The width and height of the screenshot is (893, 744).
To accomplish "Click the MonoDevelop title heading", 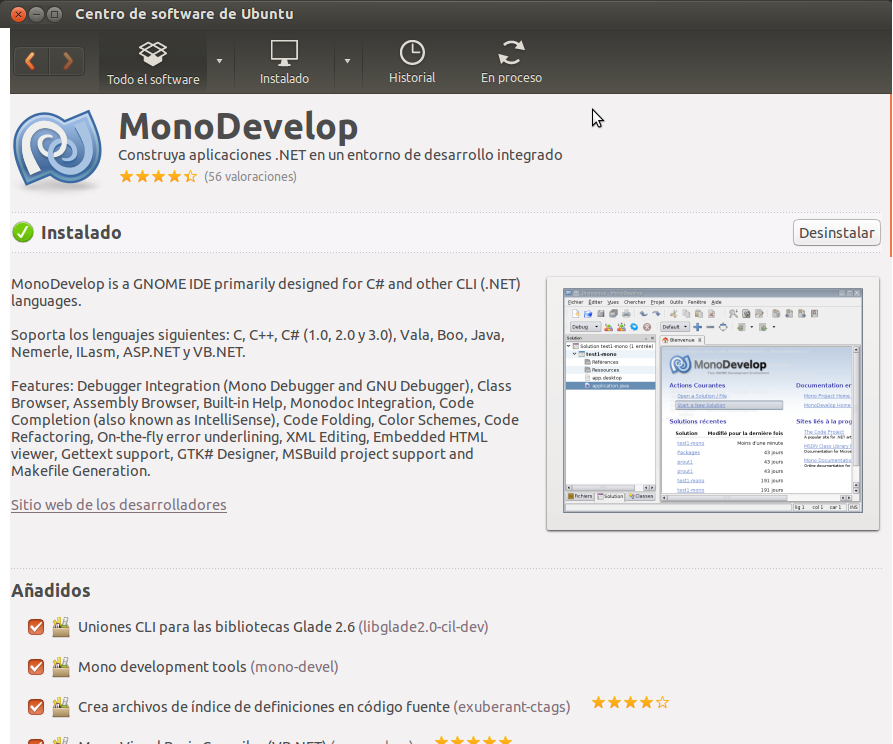I will [x=238, y=126].
